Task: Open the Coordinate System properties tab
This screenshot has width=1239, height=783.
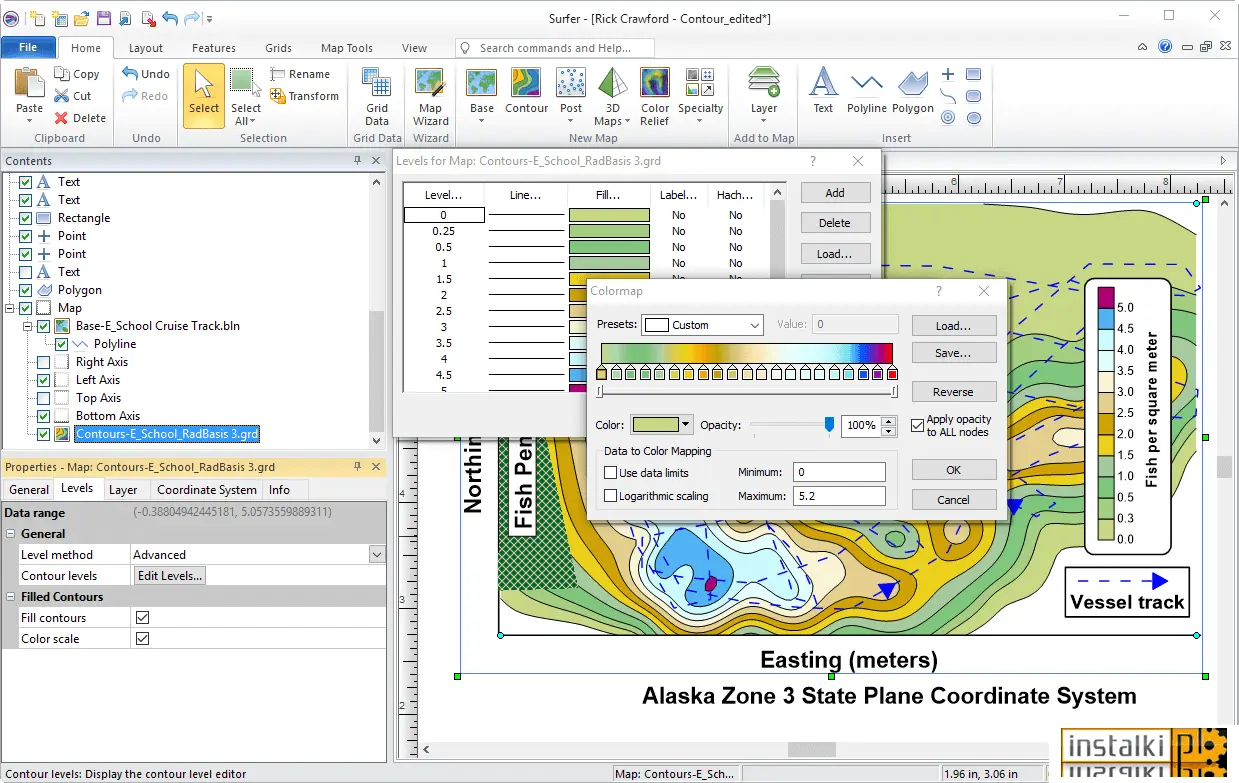Action: tap(207, 490)
